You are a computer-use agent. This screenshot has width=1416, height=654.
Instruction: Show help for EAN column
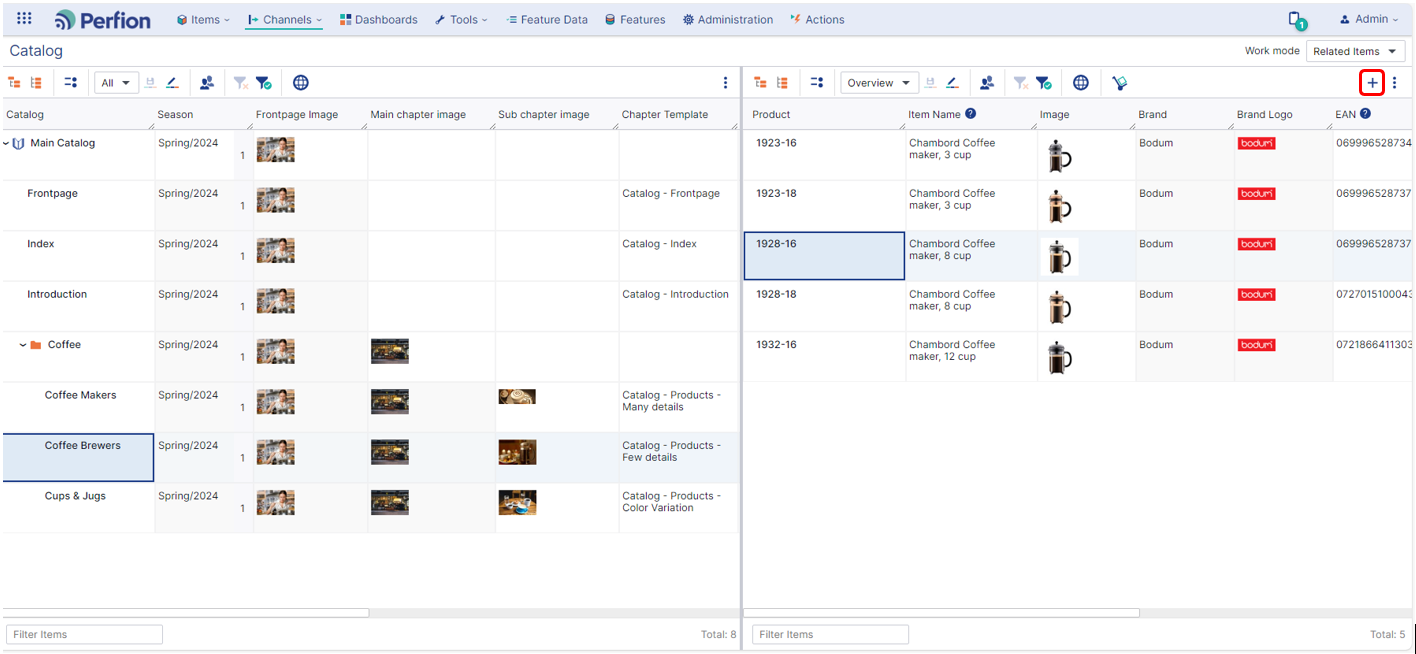[x=1365, y=114]
